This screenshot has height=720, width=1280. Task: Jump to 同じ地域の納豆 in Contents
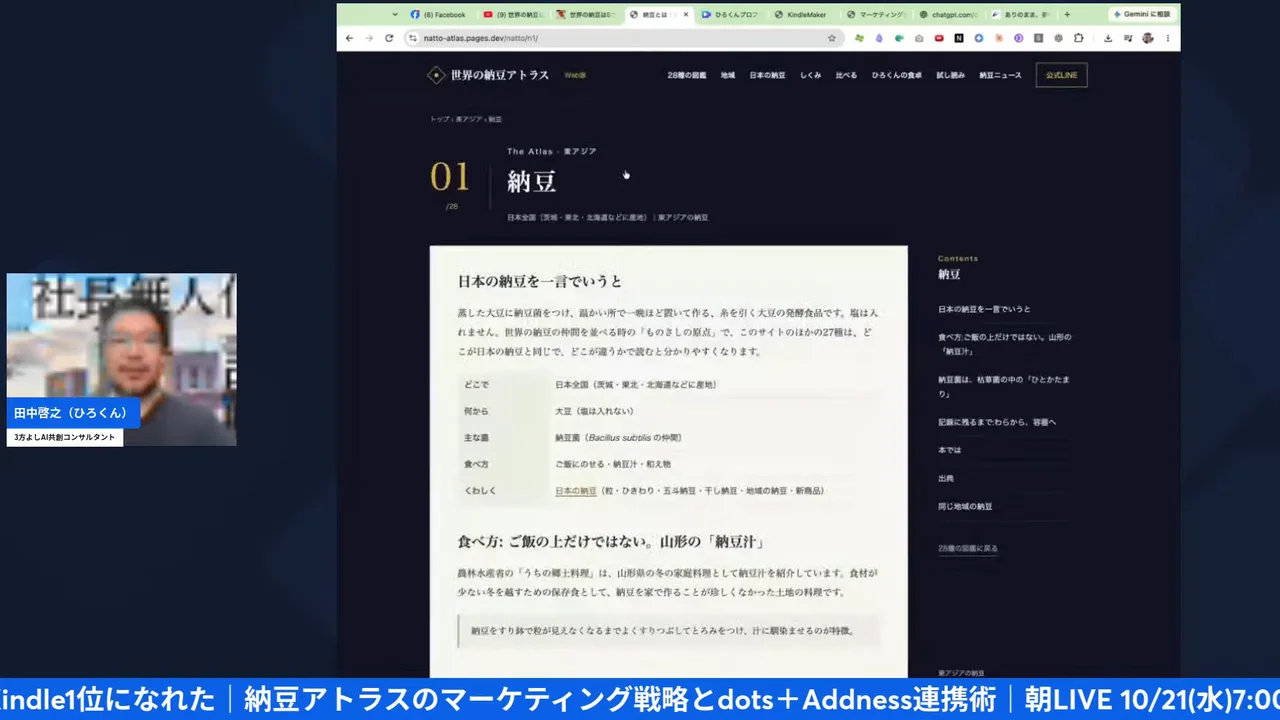(x=965, y=506)
